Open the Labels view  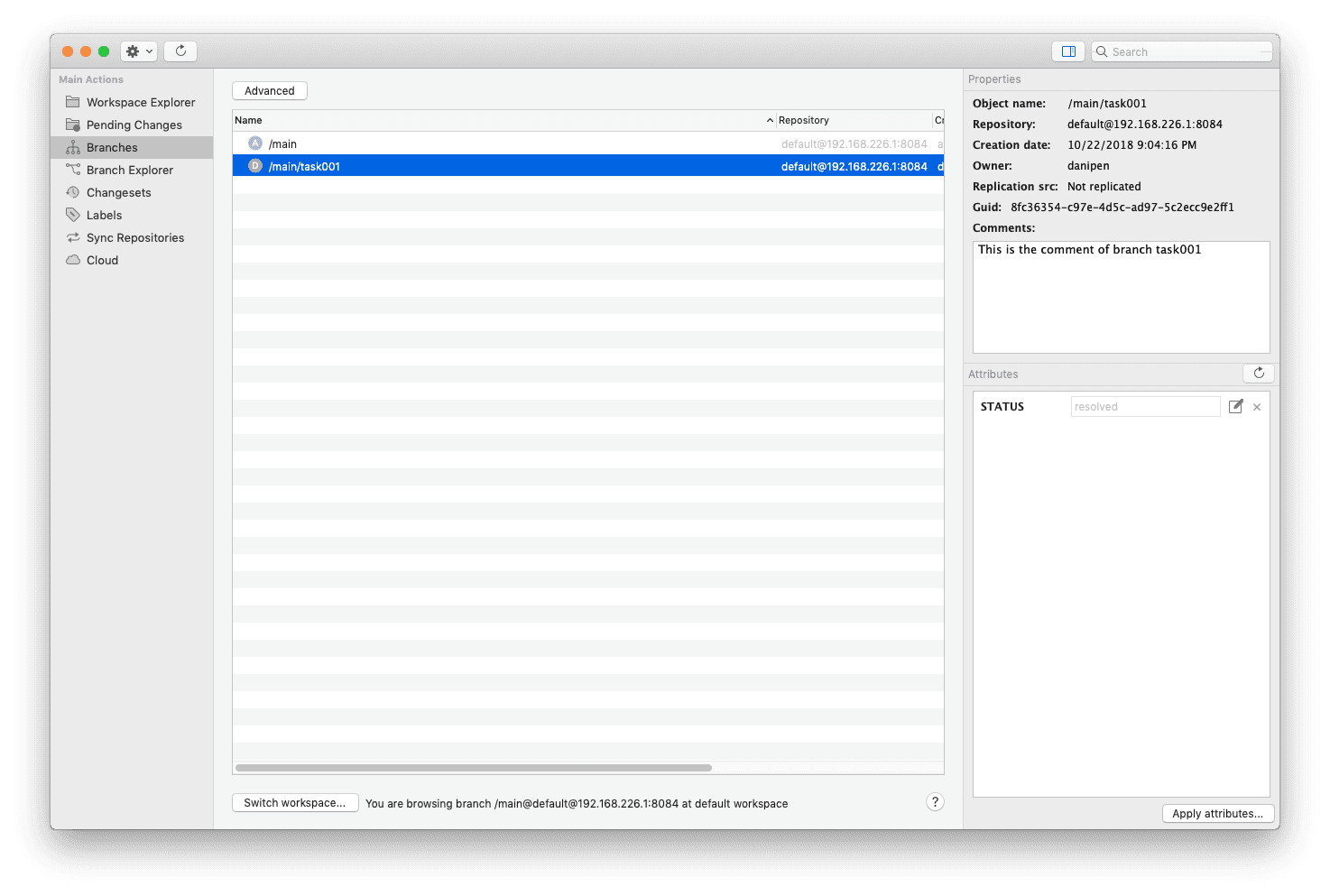point(103,215)
